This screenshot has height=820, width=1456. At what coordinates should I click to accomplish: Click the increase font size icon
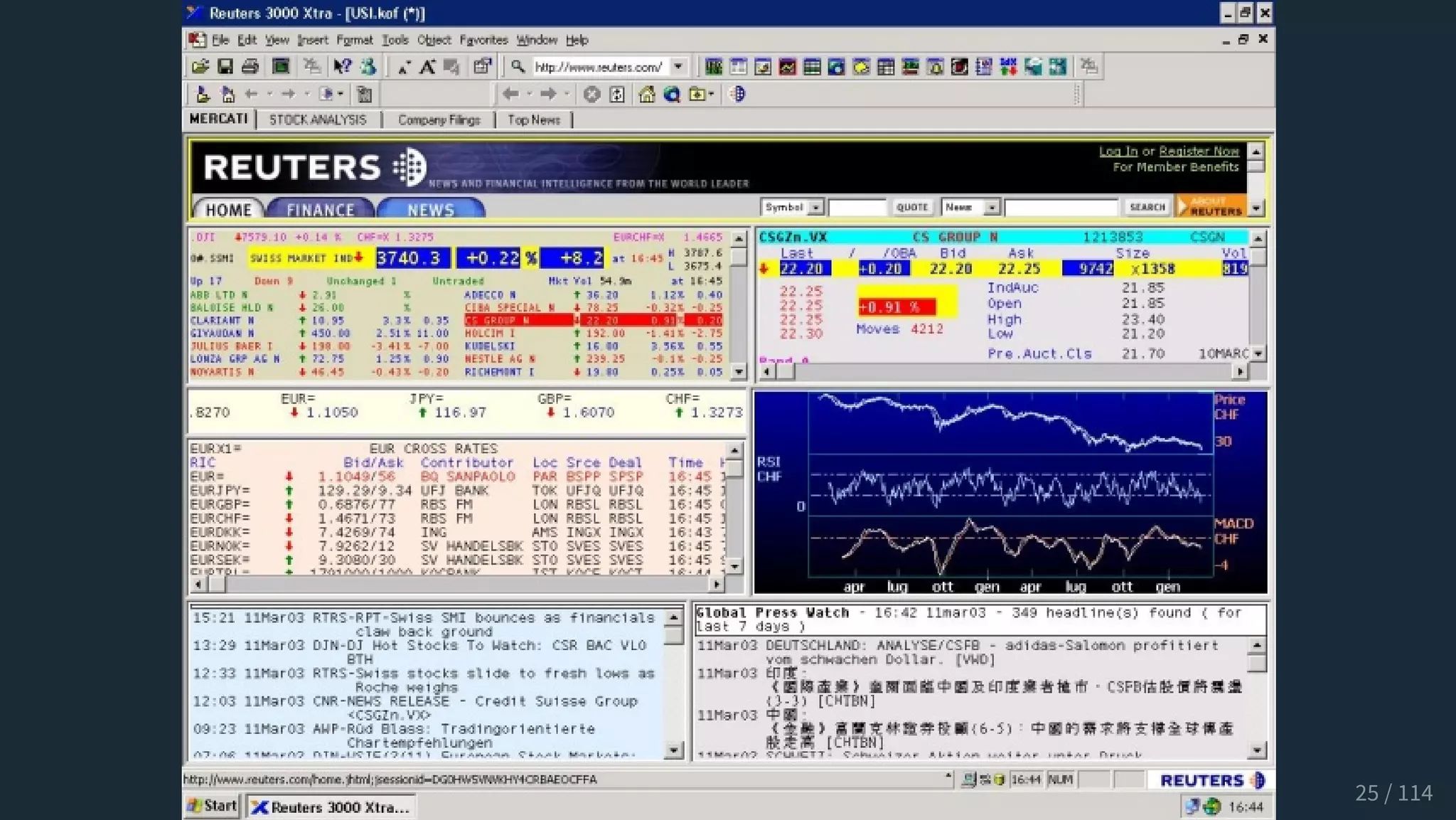click(427, 67)
